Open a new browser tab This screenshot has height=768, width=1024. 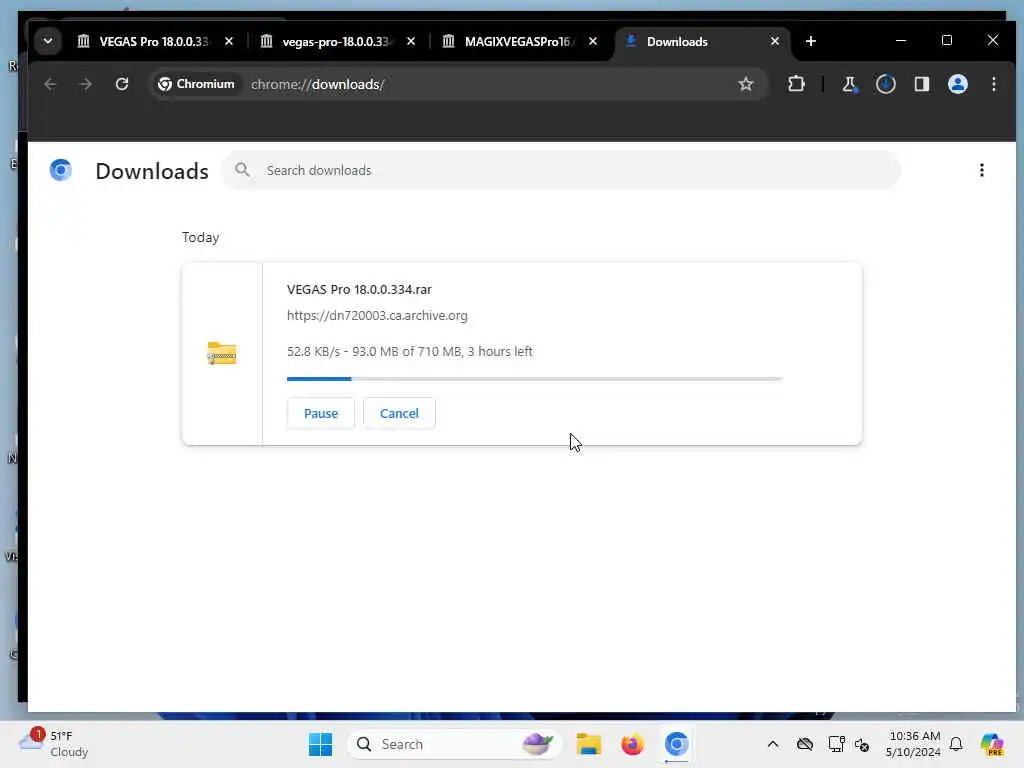810,41
